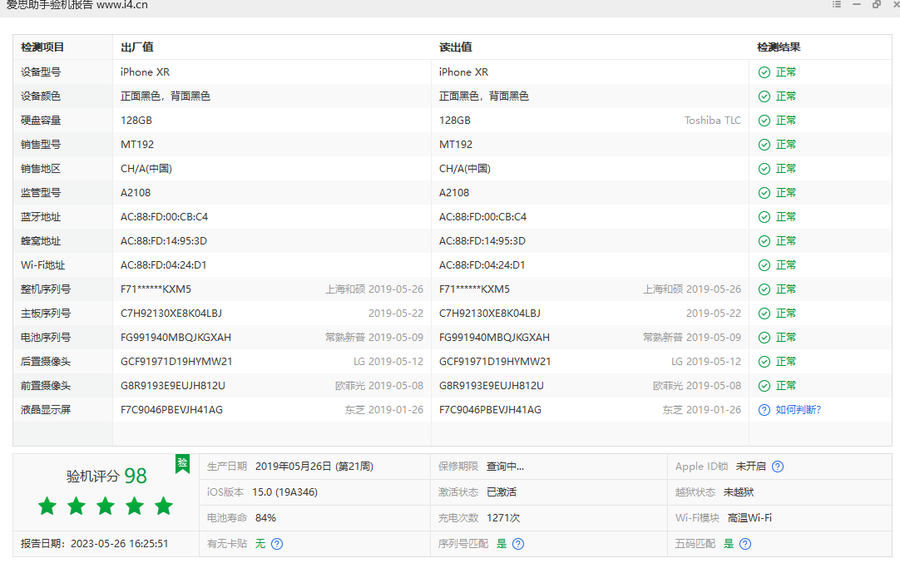Click the 保修期限 value 查询中...
Screen dimensions: 900x573
(505, 466)
